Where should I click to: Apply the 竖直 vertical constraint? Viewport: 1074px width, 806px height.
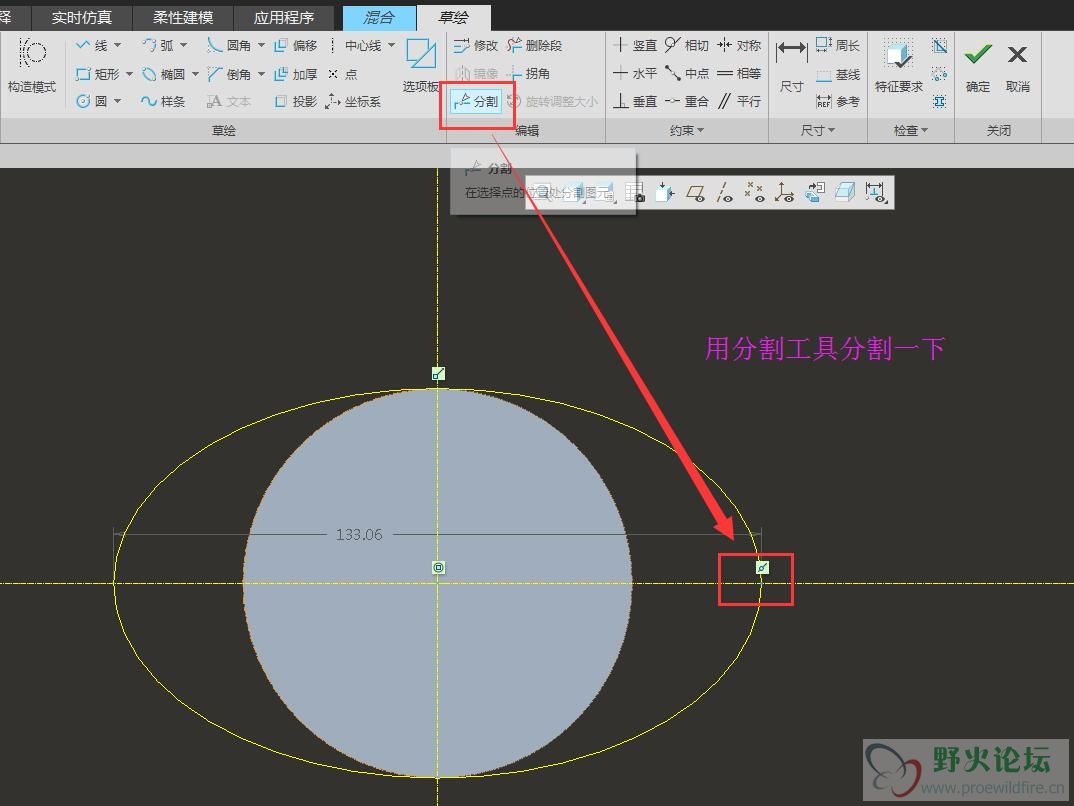pyautogui.click(x=635, y=45)
